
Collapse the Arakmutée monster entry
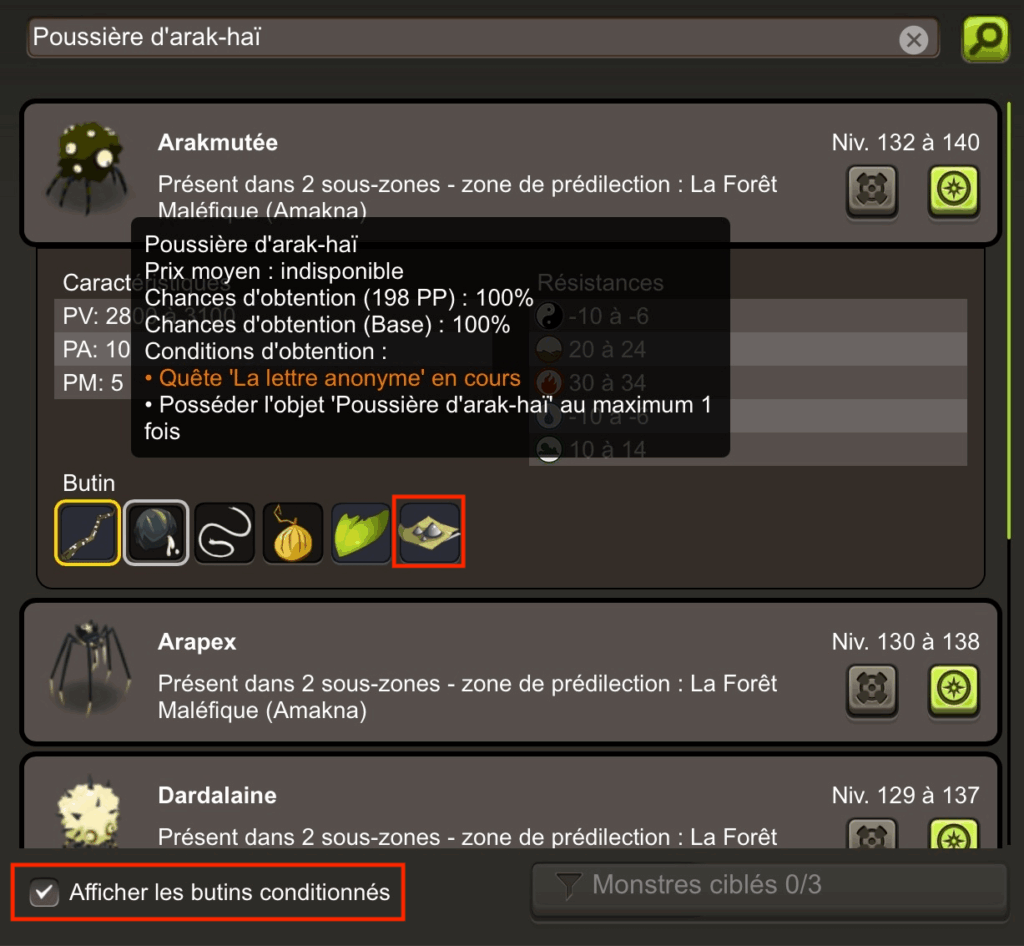pos(511,173)
